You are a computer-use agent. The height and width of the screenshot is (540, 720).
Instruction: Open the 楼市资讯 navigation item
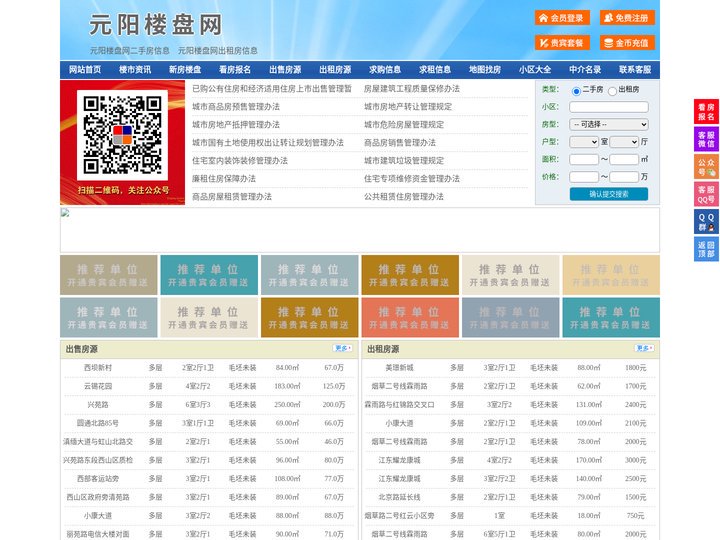(x=135, y=70)
